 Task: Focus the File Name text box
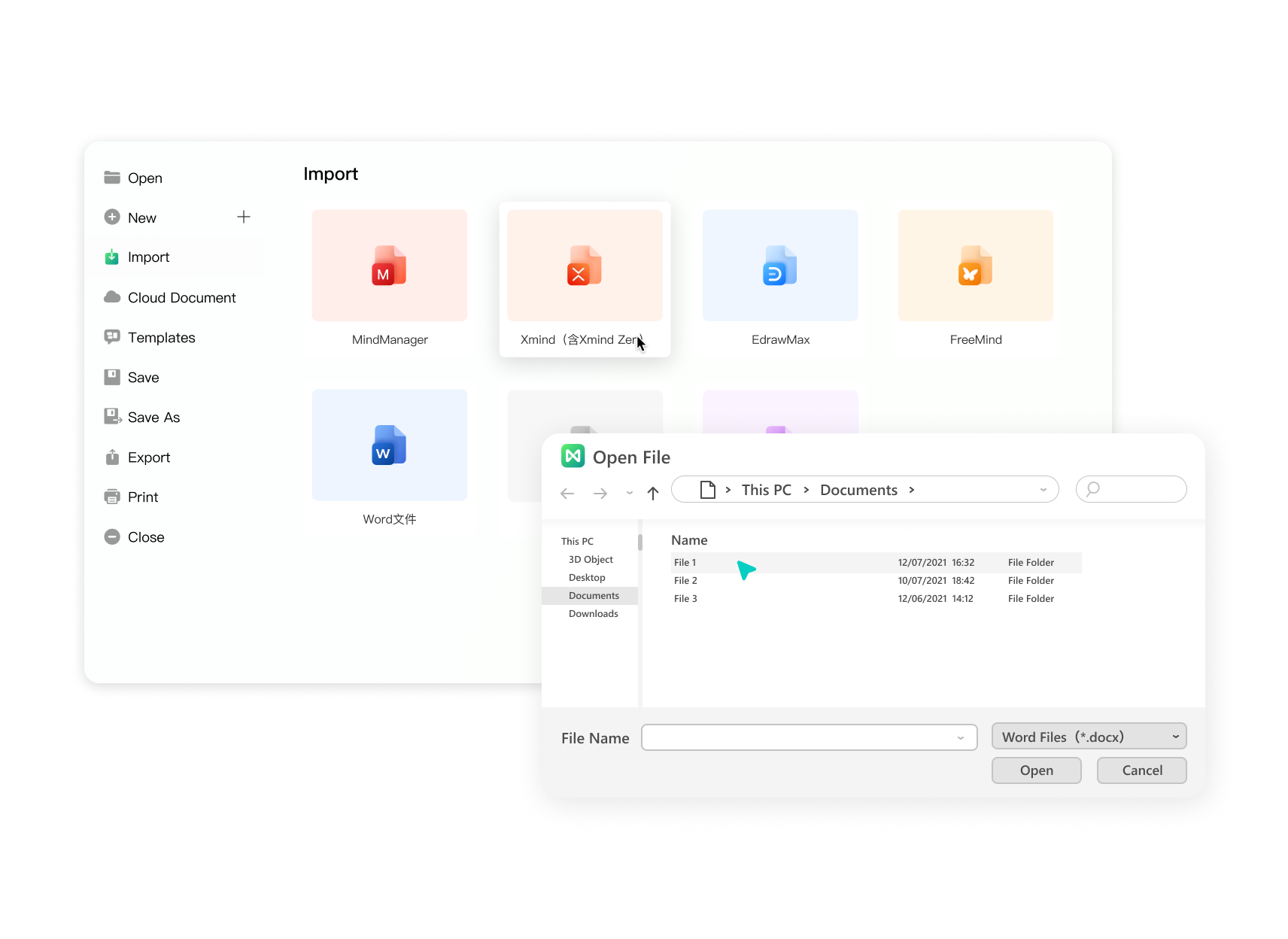coord(809,737)
